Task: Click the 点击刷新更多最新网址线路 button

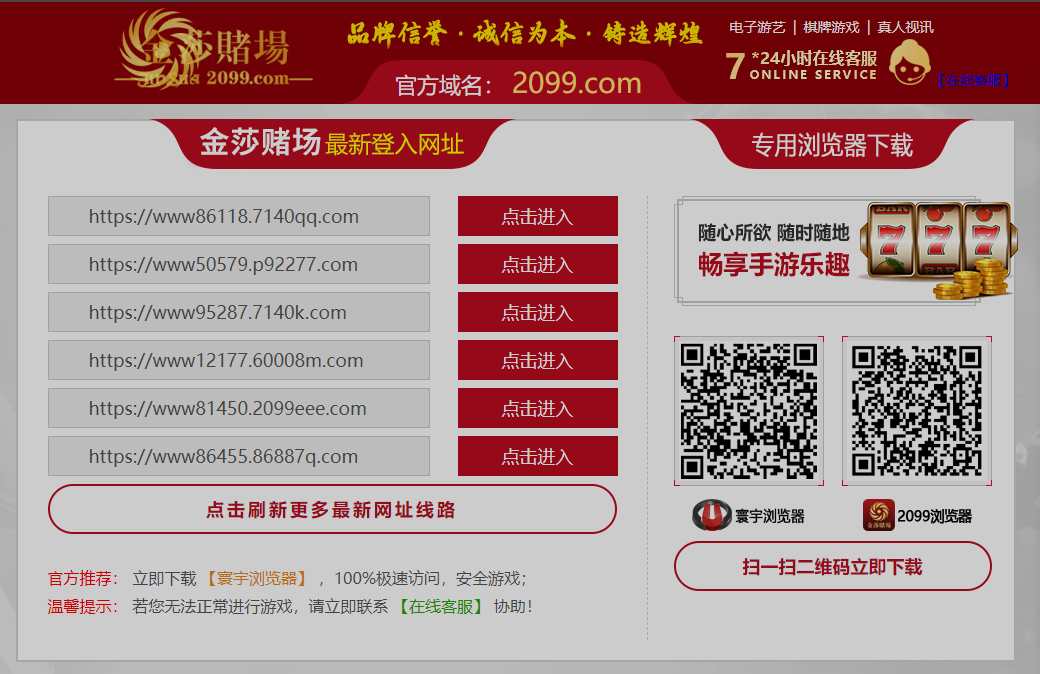Action: (x=332, y=510)
